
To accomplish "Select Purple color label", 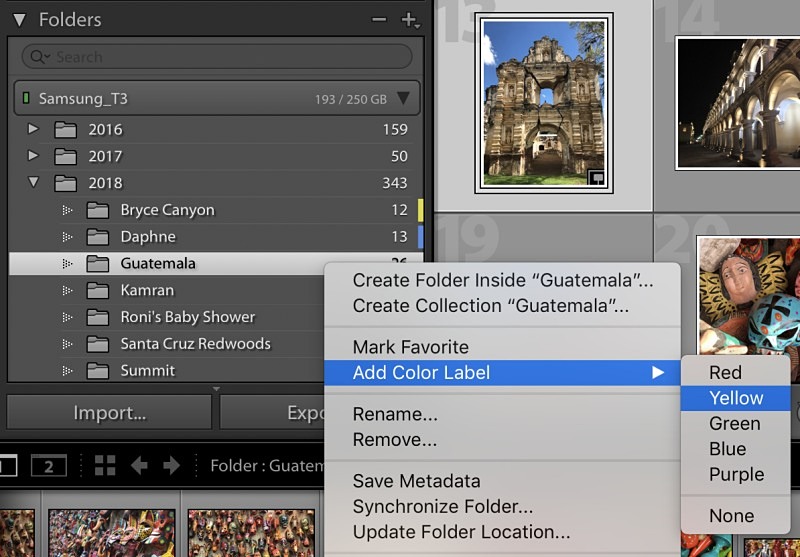I will (736, 474).
